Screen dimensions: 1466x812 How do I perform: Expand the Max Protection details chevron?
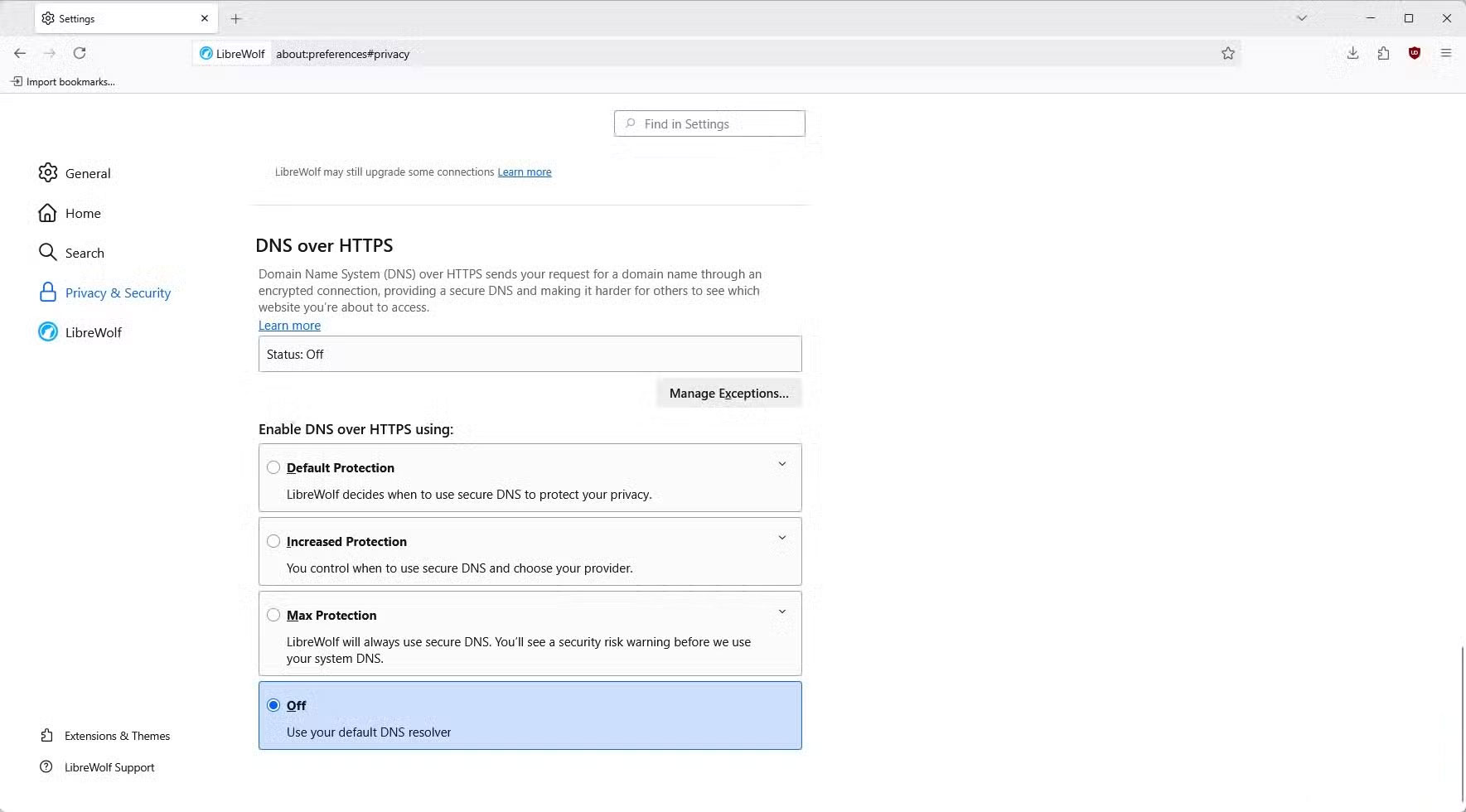click(x=781, y=611)
